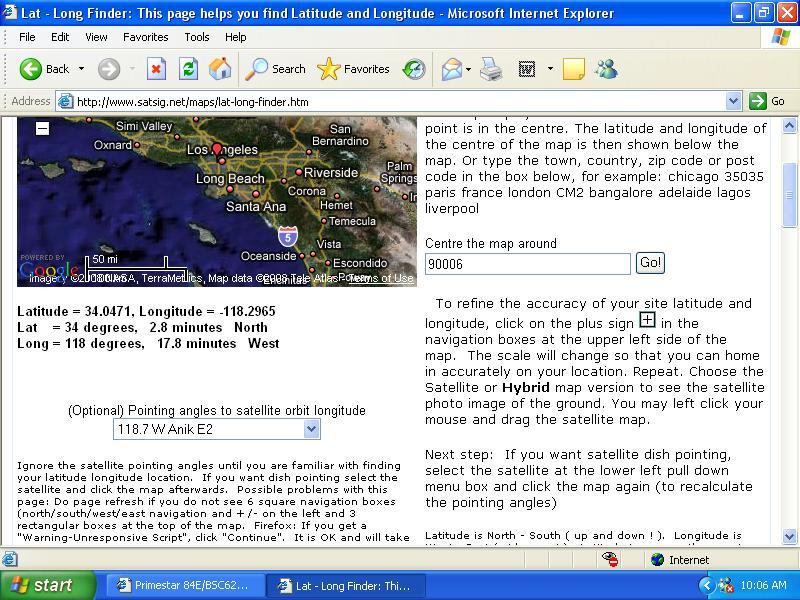Click the Forward arrow button
This screenshot has width=800, height=600.
[x=109, y=69]
